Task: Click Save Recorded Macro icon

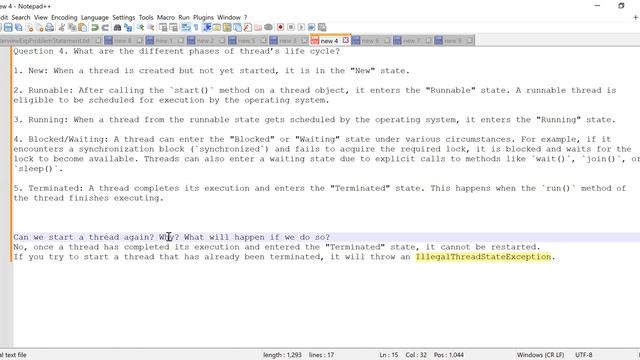Action: pos(322,27)
